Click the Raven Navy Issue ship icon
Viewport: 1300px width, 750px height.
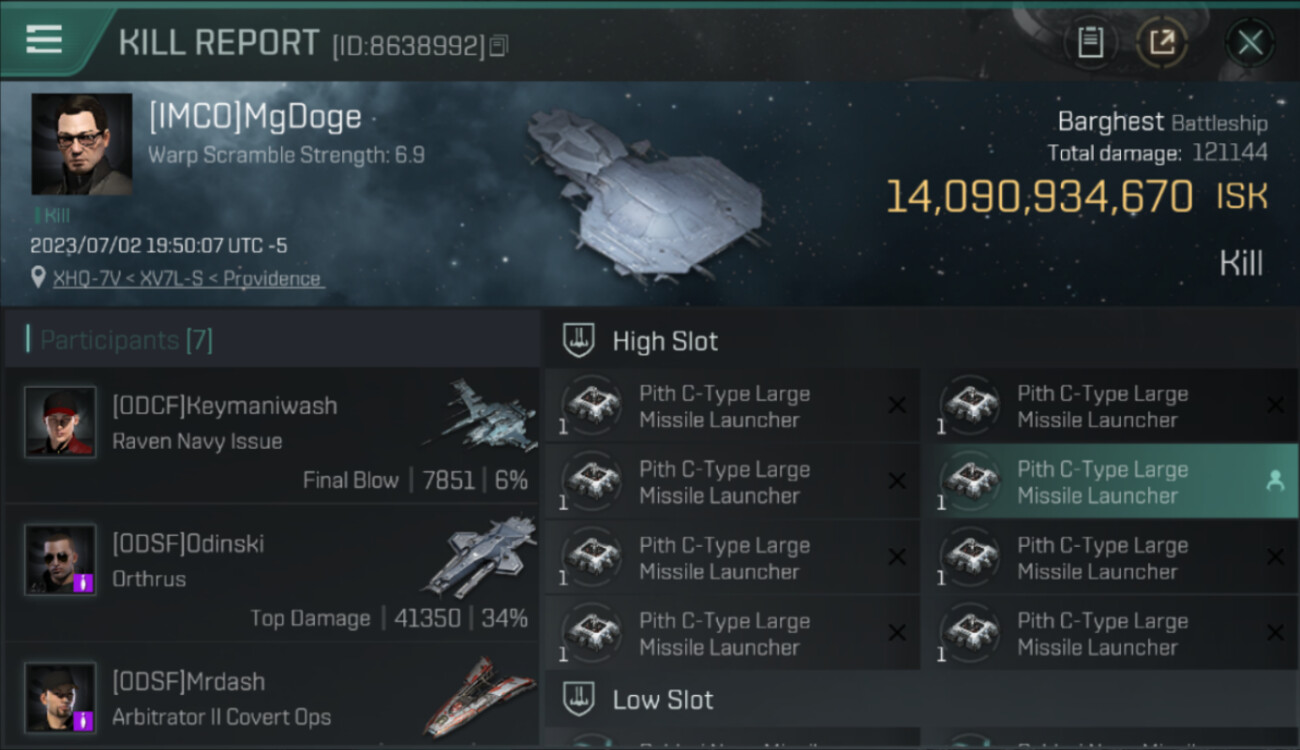point(476,413)
